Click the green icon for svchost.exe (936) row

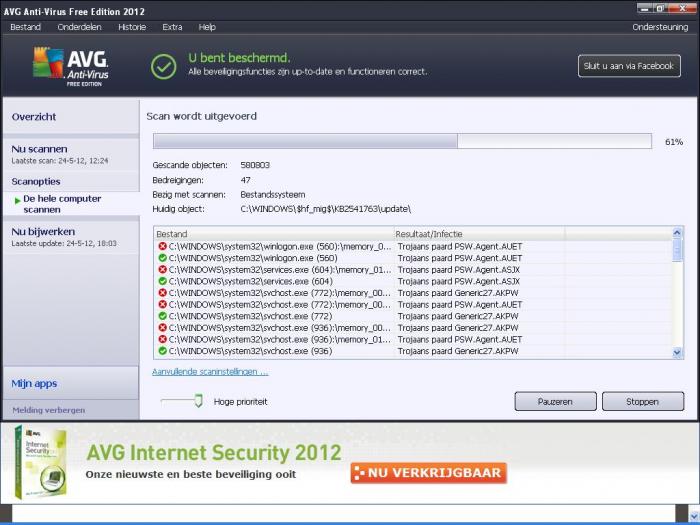coord(162,351)
